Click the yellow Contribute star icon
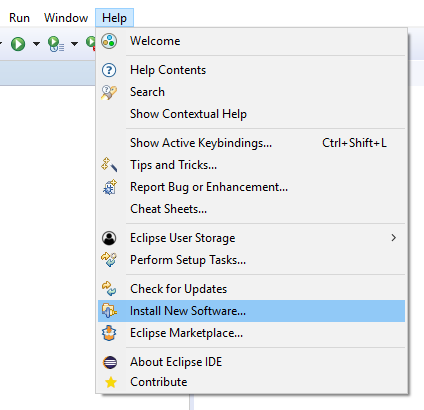 click(111, 382)
